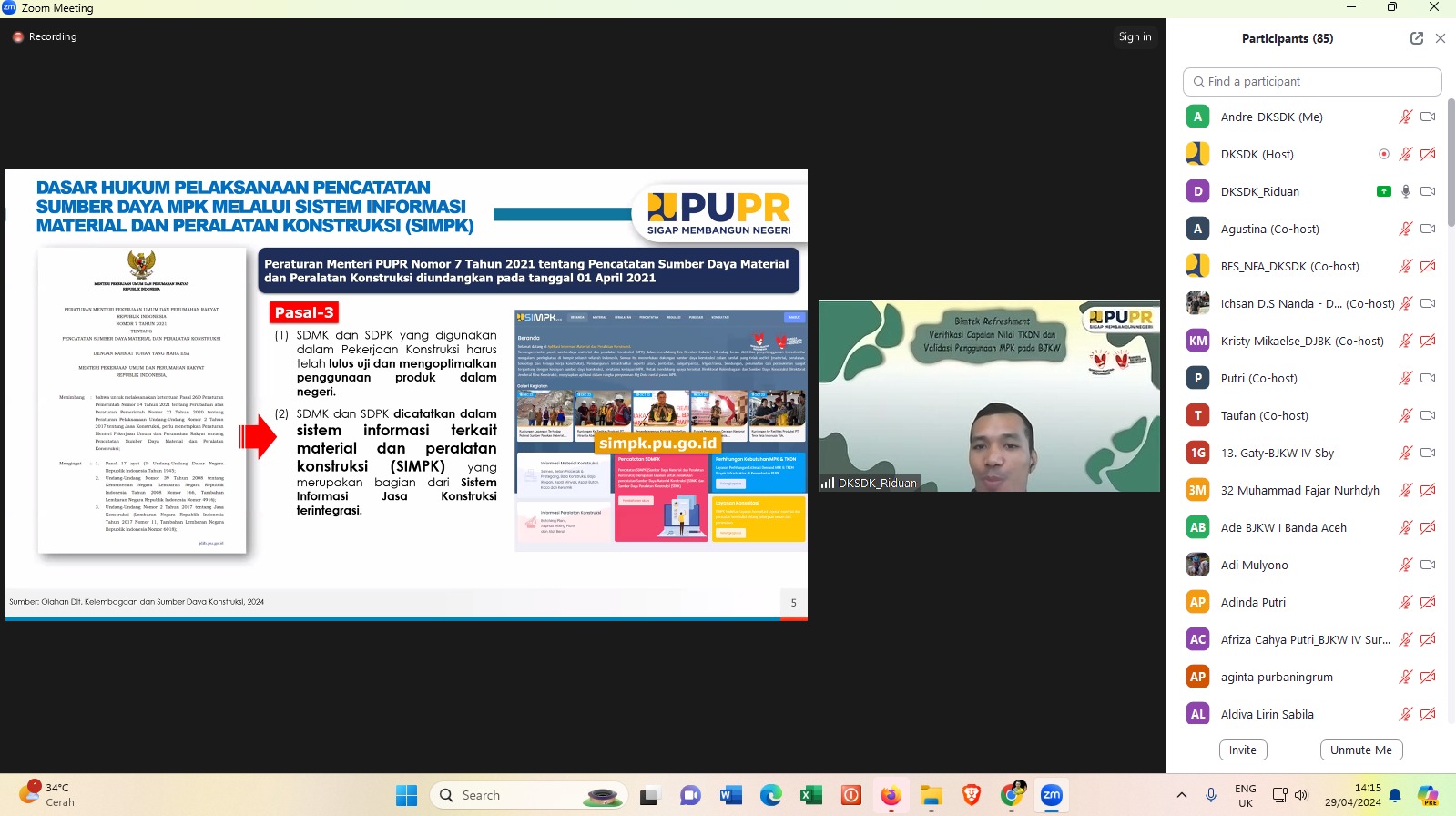The width and height of the screenshot is (1456, 816).
Task: Open Excel from the taskbar
Action: [x=810, y=795]
